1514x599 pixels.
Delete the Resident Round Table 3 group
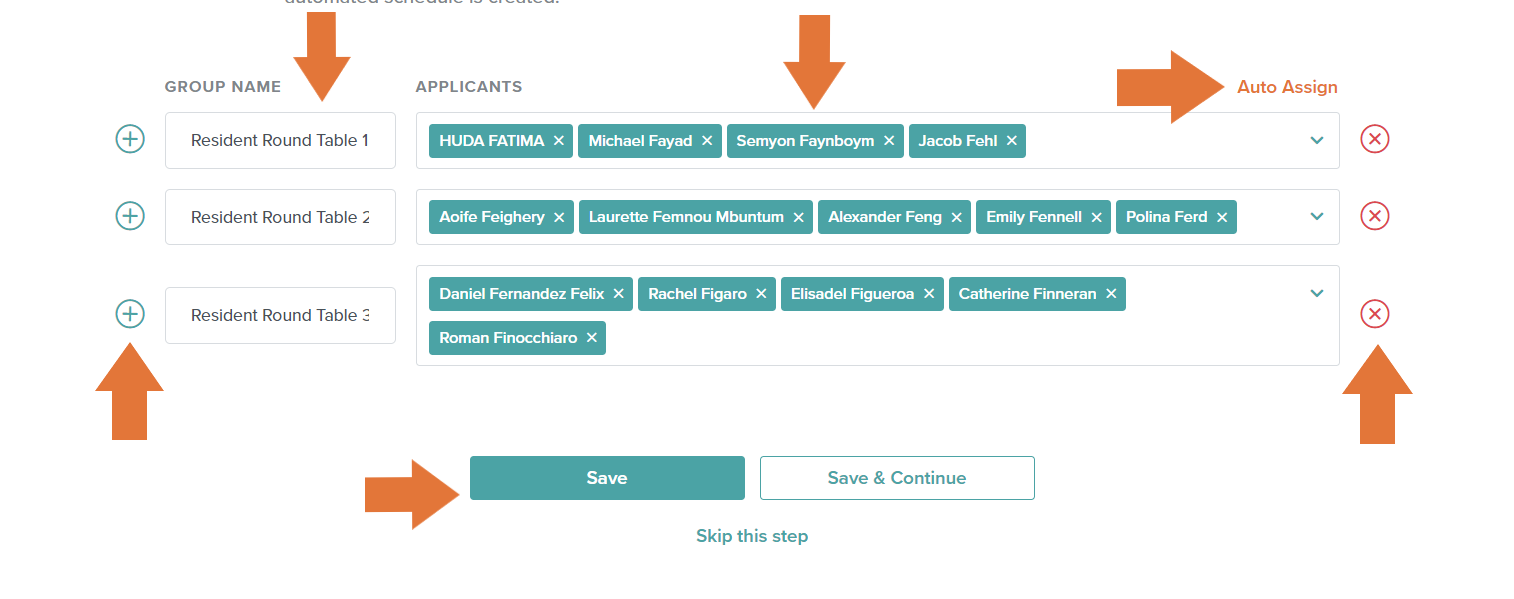tap(1375, 314)
